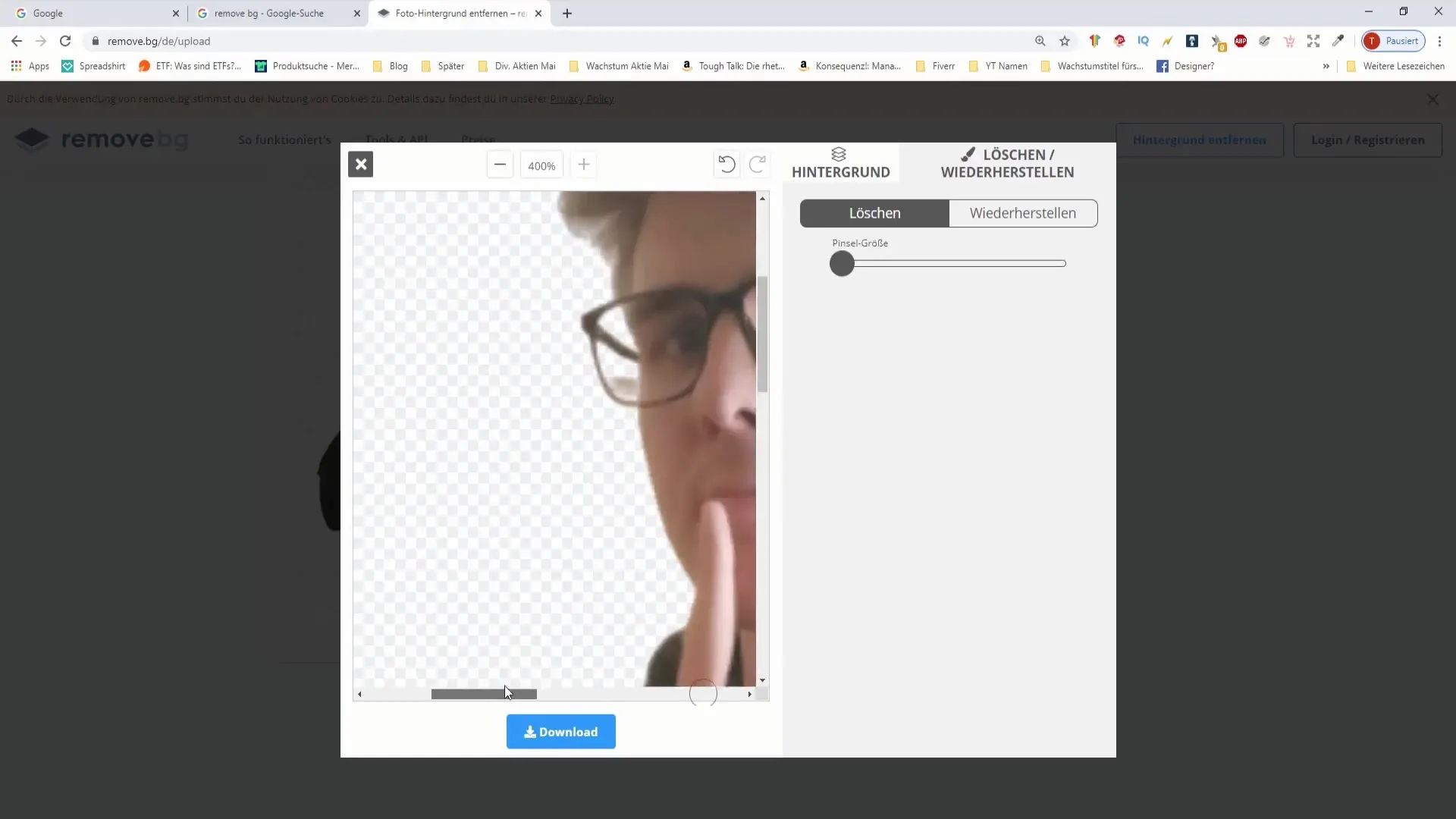Toggle background removal cookie banner
Image resolution: width=1456 pixels, height=819 pixels.
[x=1436, y=99]
